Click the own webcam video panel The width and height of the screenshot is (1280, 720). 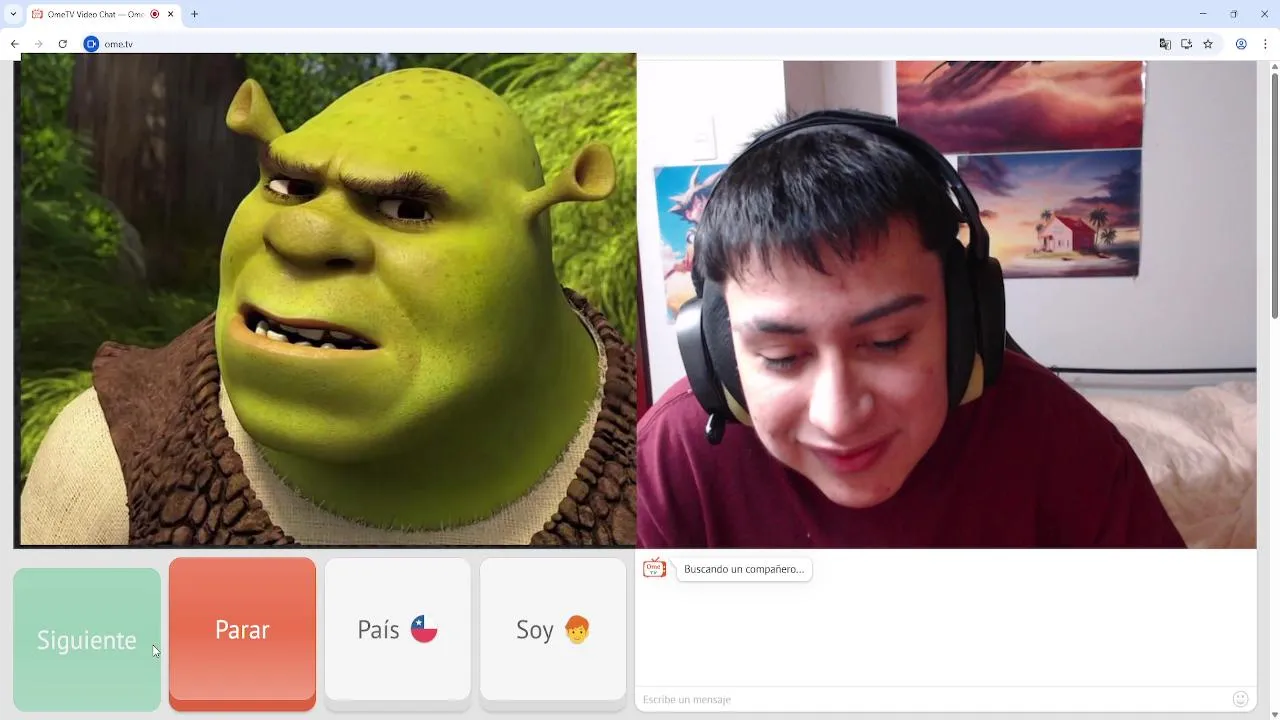(x=946, y=304)
